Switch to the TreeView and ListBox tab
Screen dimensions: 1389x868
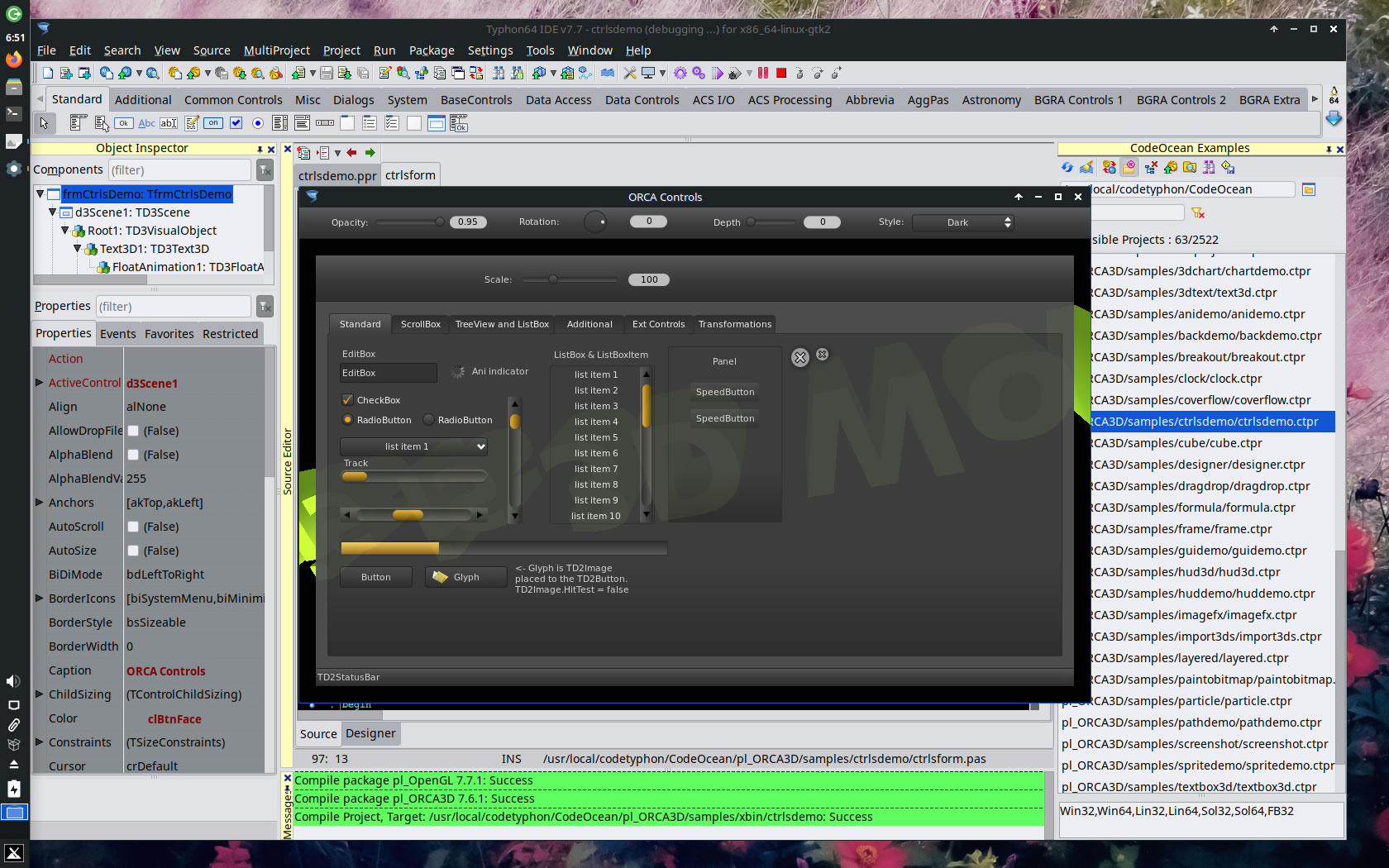tap(502, 324)
